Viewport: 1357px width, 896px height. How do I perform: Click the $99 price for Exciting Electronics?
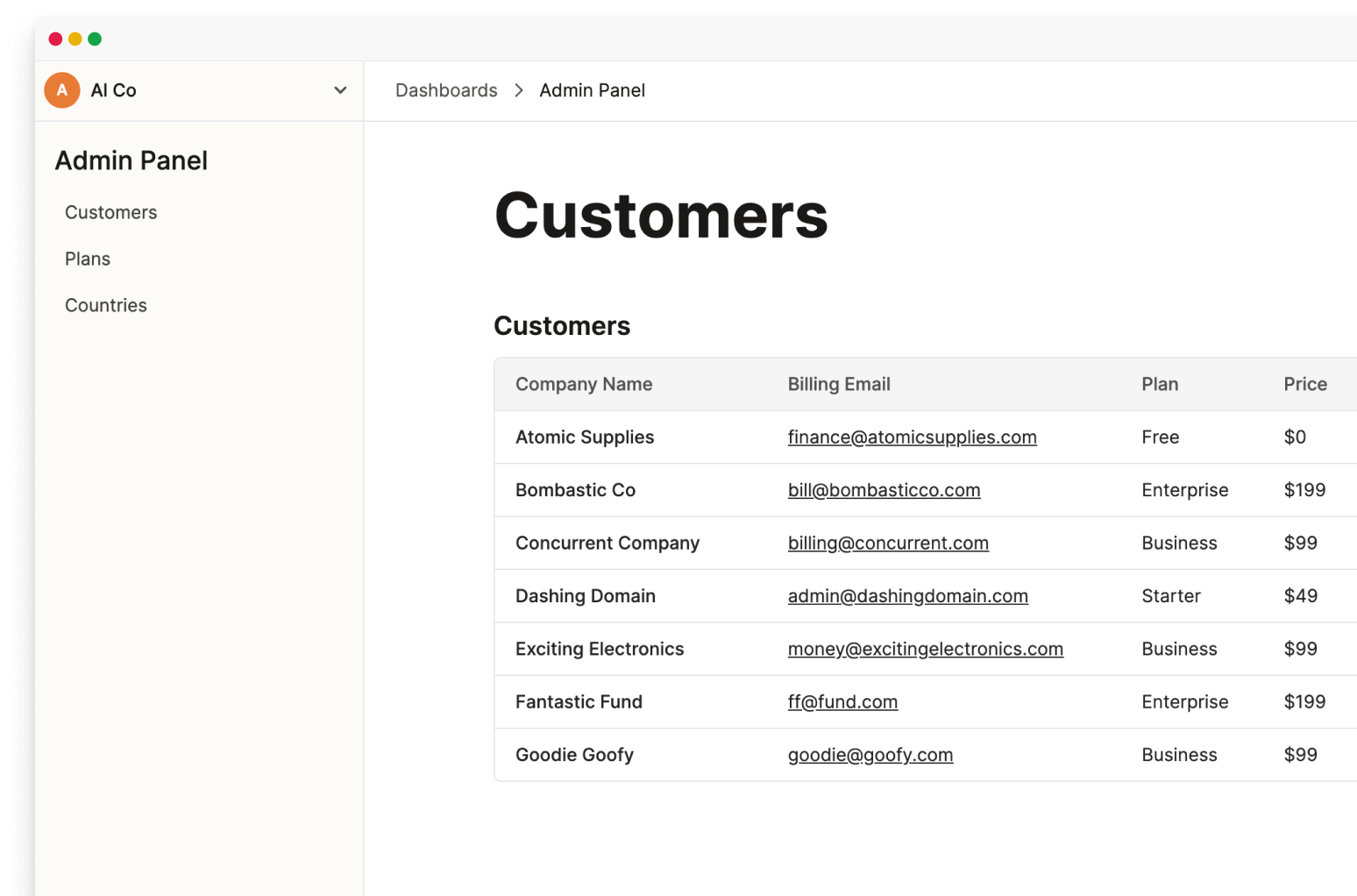click(1300, 649)
